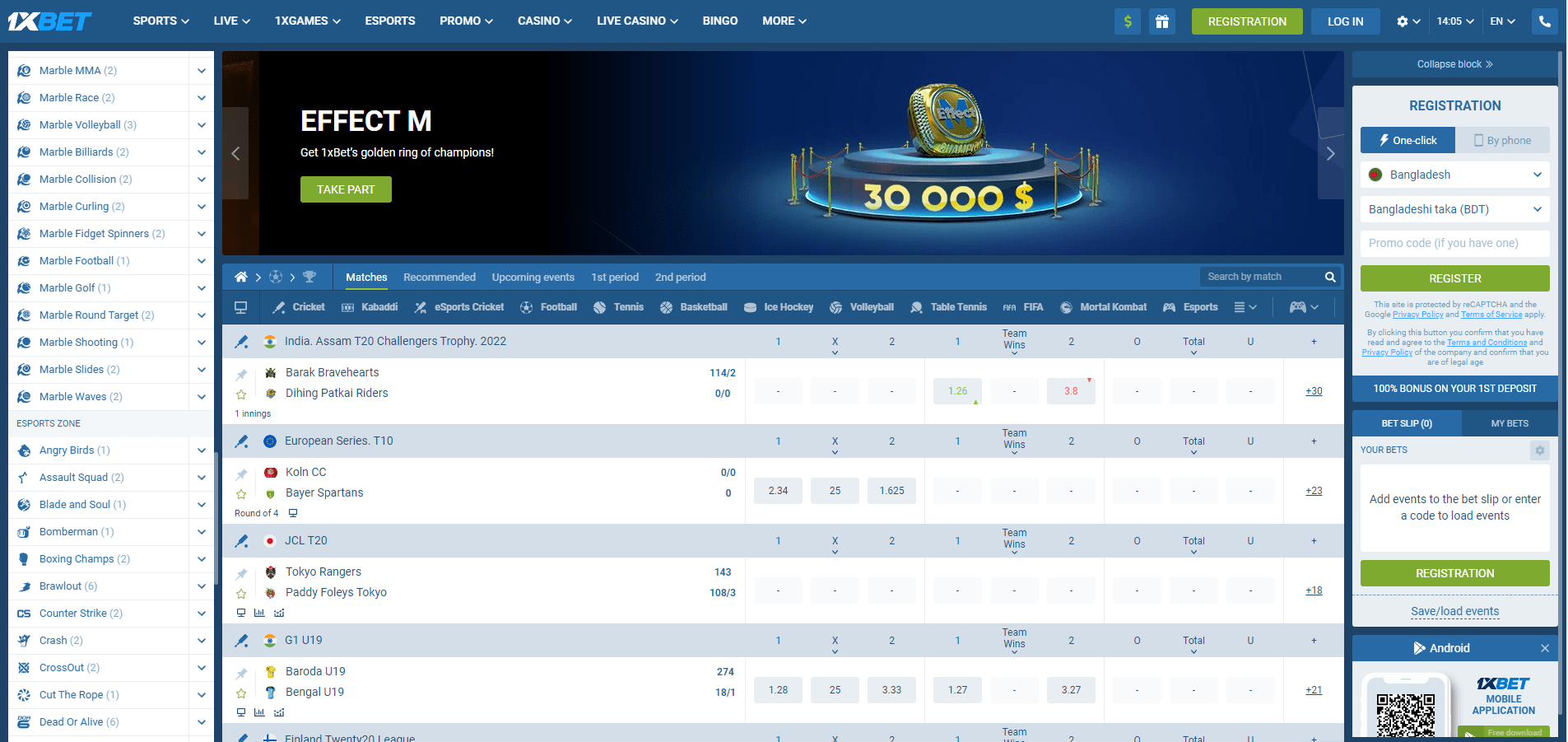The image size is (1568, 742).
Task: Click Search by match field
Action: 1271,277
